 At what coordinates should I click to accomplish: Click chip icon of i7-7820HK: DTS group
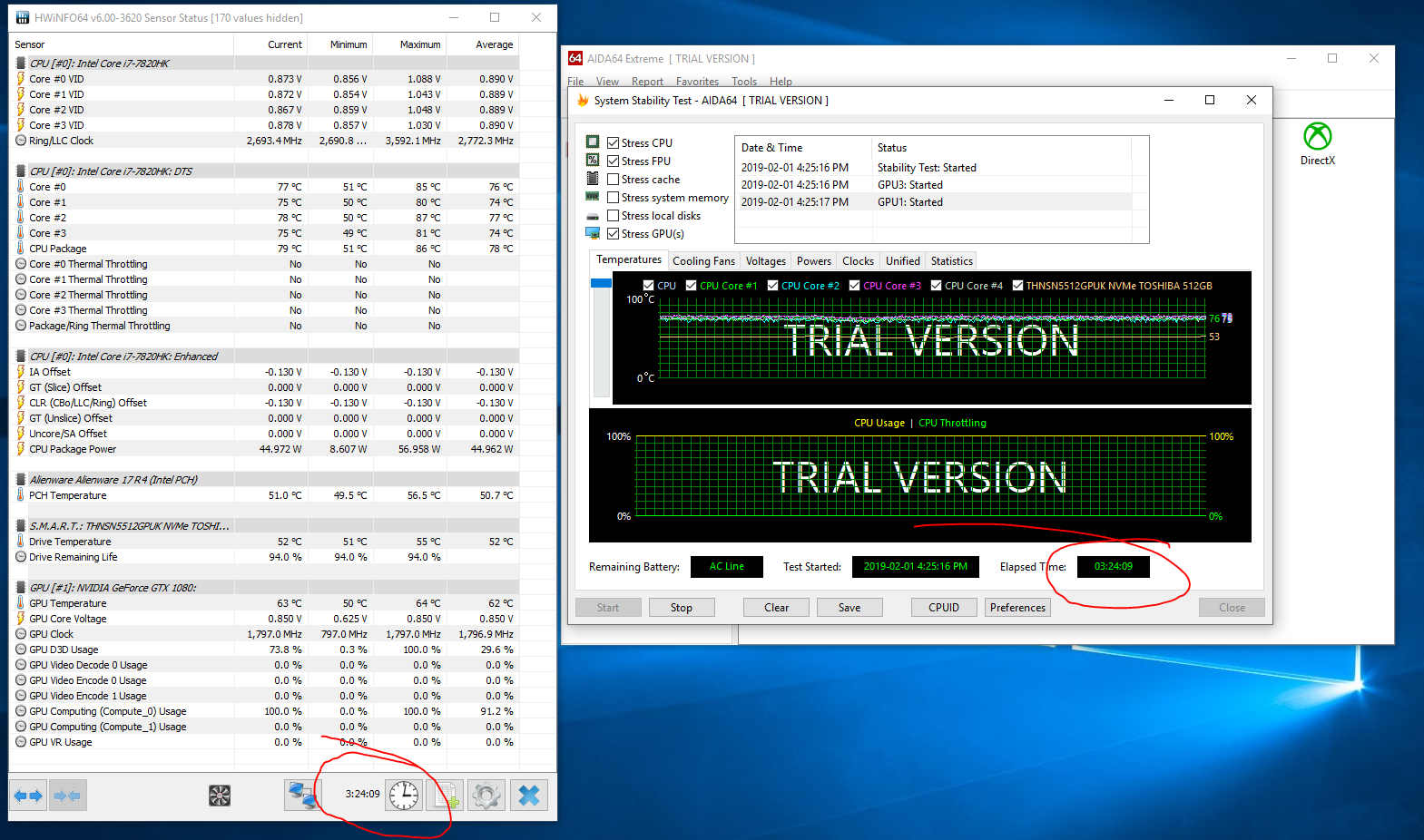tap(21, 171)
